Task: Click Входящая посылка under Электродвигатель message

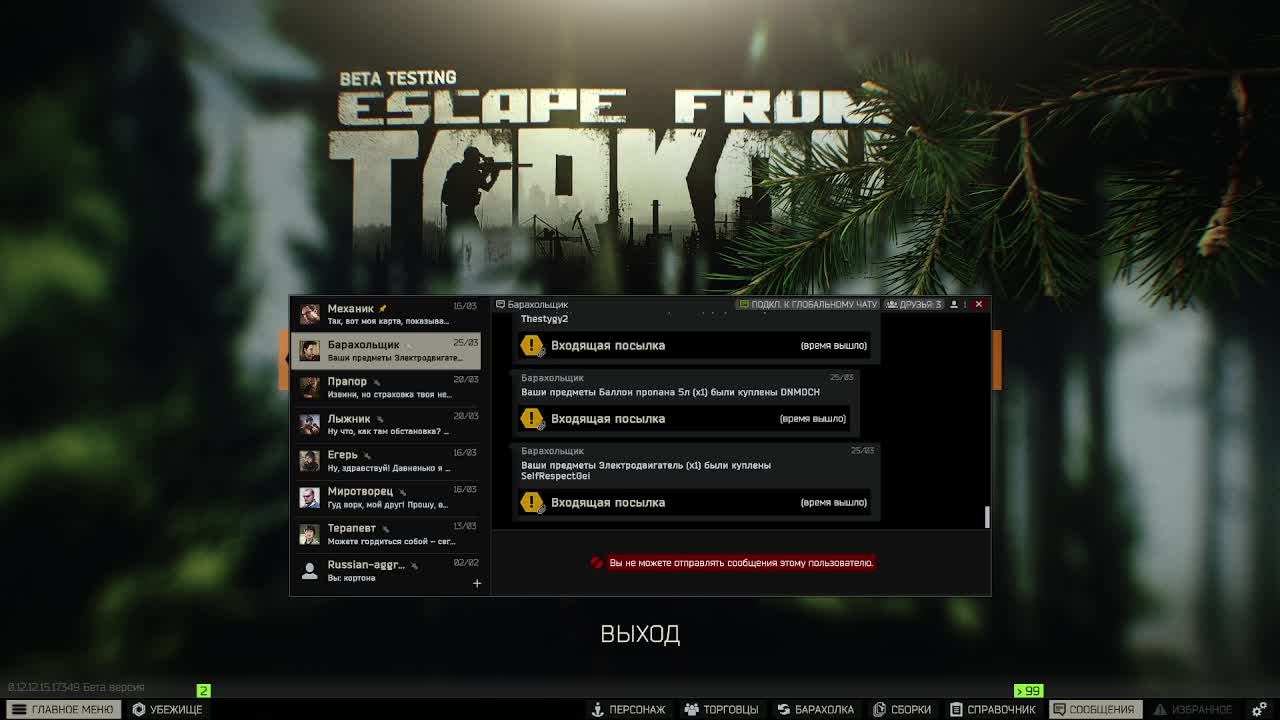Action: 608,503
